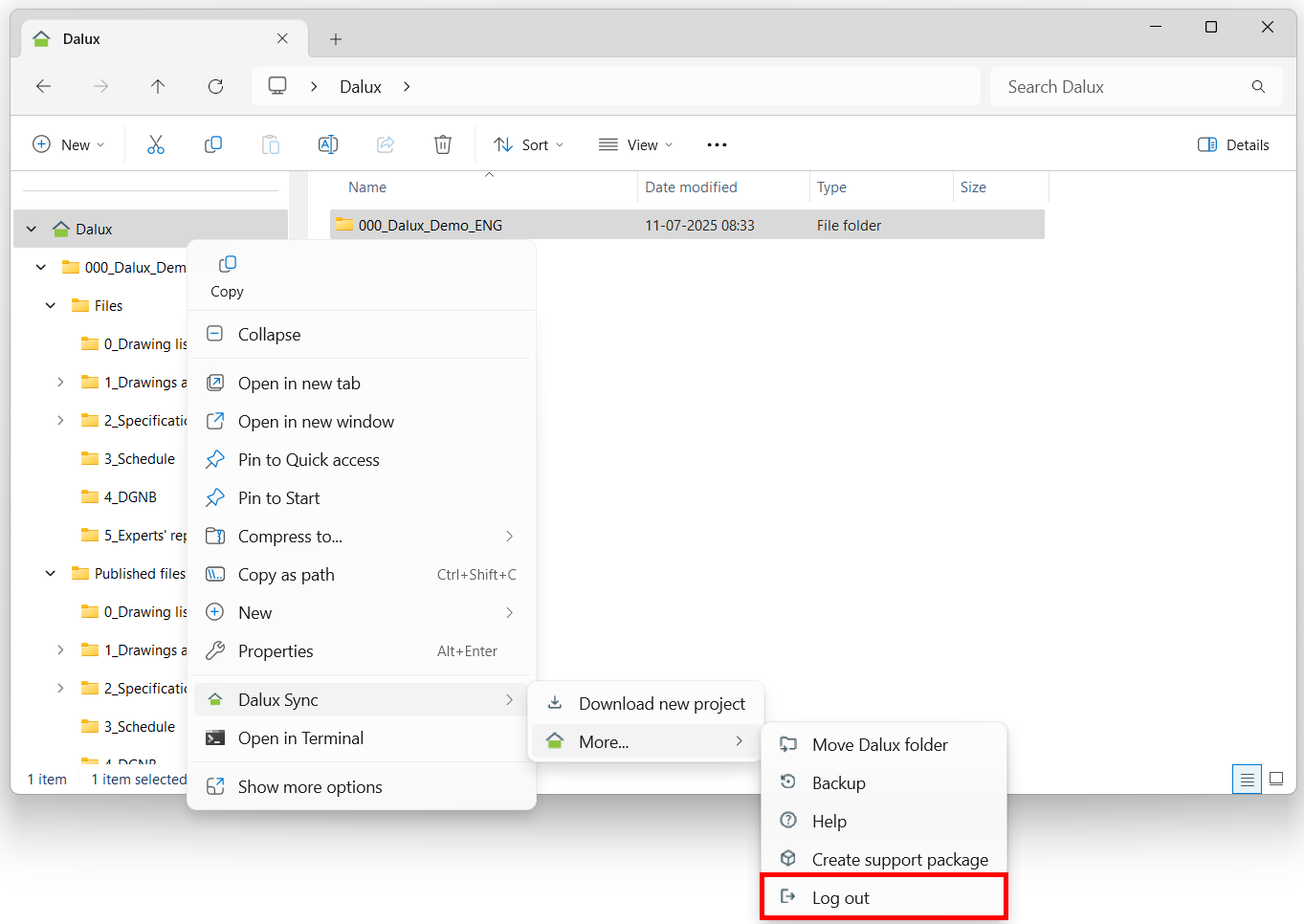Open the Details pane
Screen dimensions: 1304x924
click(1233, 144)
